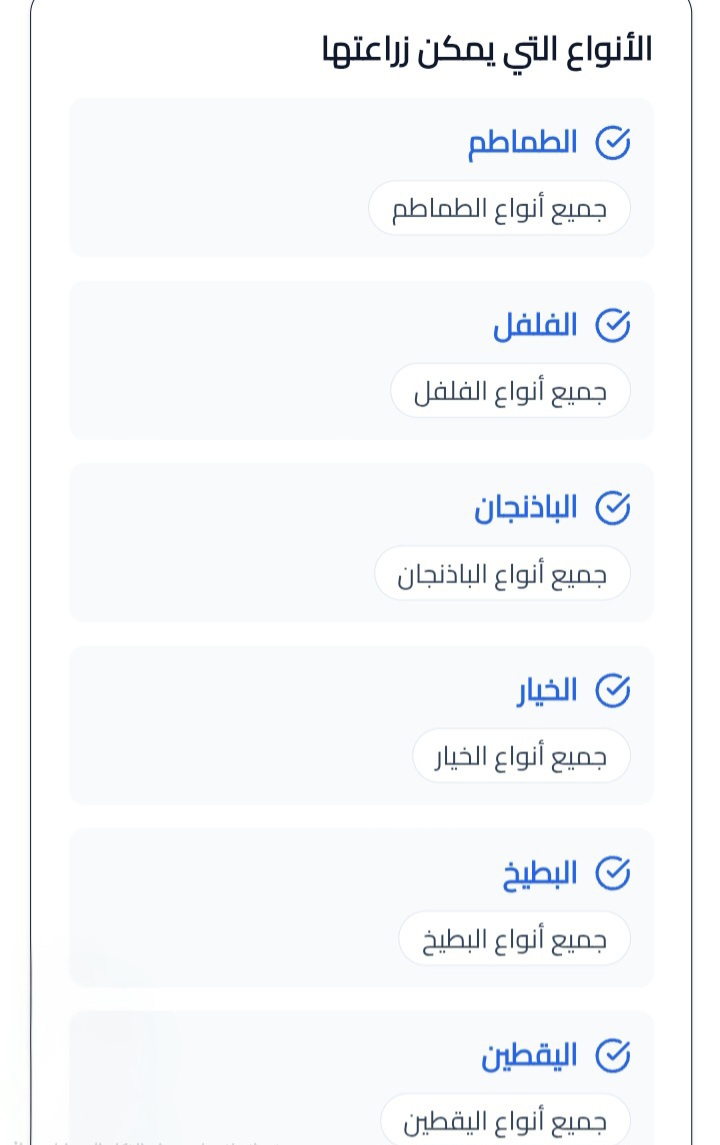The height and width of the screenshot is (1145, 720).
Task: Open the اليقطين category heading
Action: 529,1055
